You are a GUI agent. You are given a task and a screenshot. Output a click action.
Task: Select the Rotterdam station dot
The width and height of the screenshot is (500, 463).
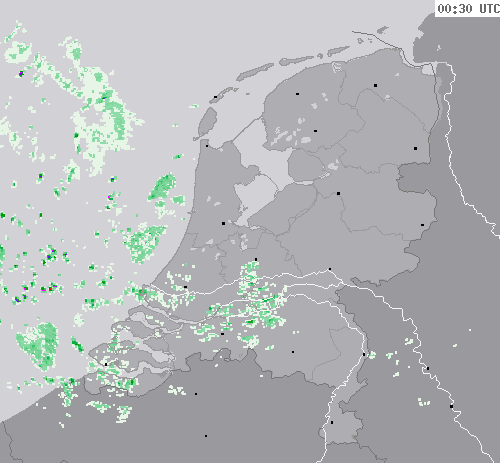[x=186, y=287]
